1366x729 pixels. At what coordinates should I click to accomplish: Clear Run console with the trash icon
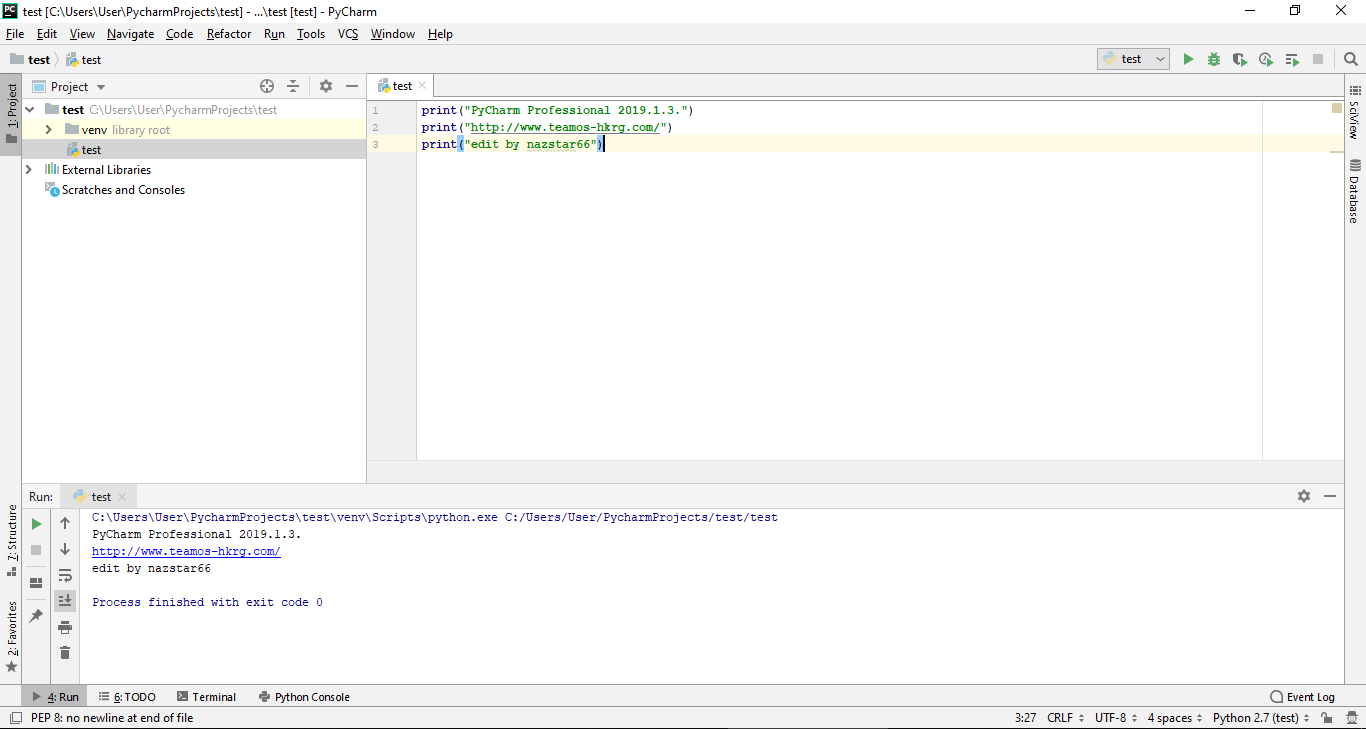tap(65, 653)
